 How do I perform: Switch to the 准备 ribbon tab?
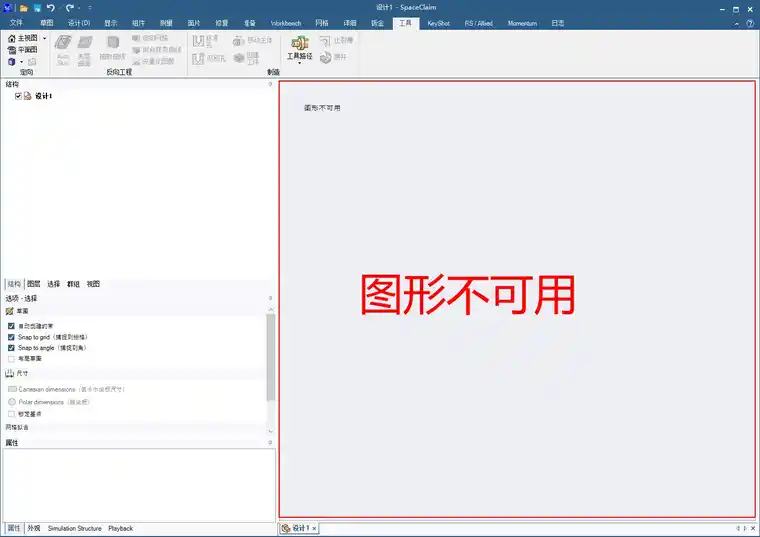[x=250, y=23]
